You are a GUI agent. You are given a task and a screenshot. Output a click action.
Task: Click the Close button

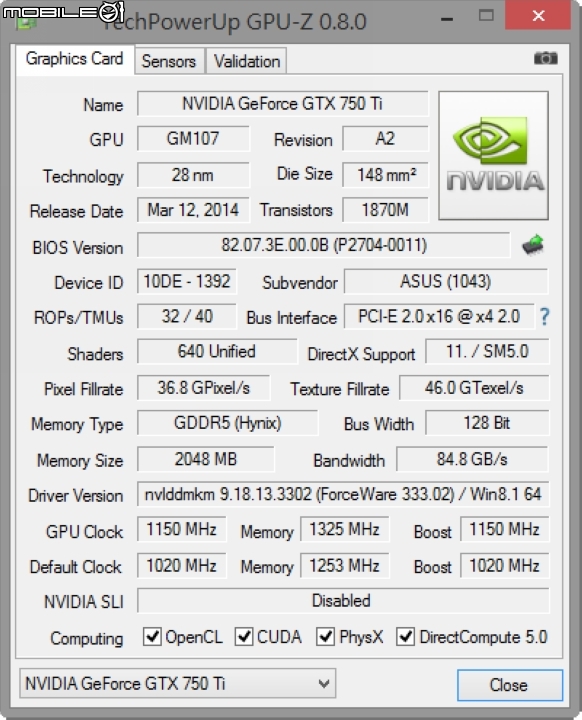[510, 685]
